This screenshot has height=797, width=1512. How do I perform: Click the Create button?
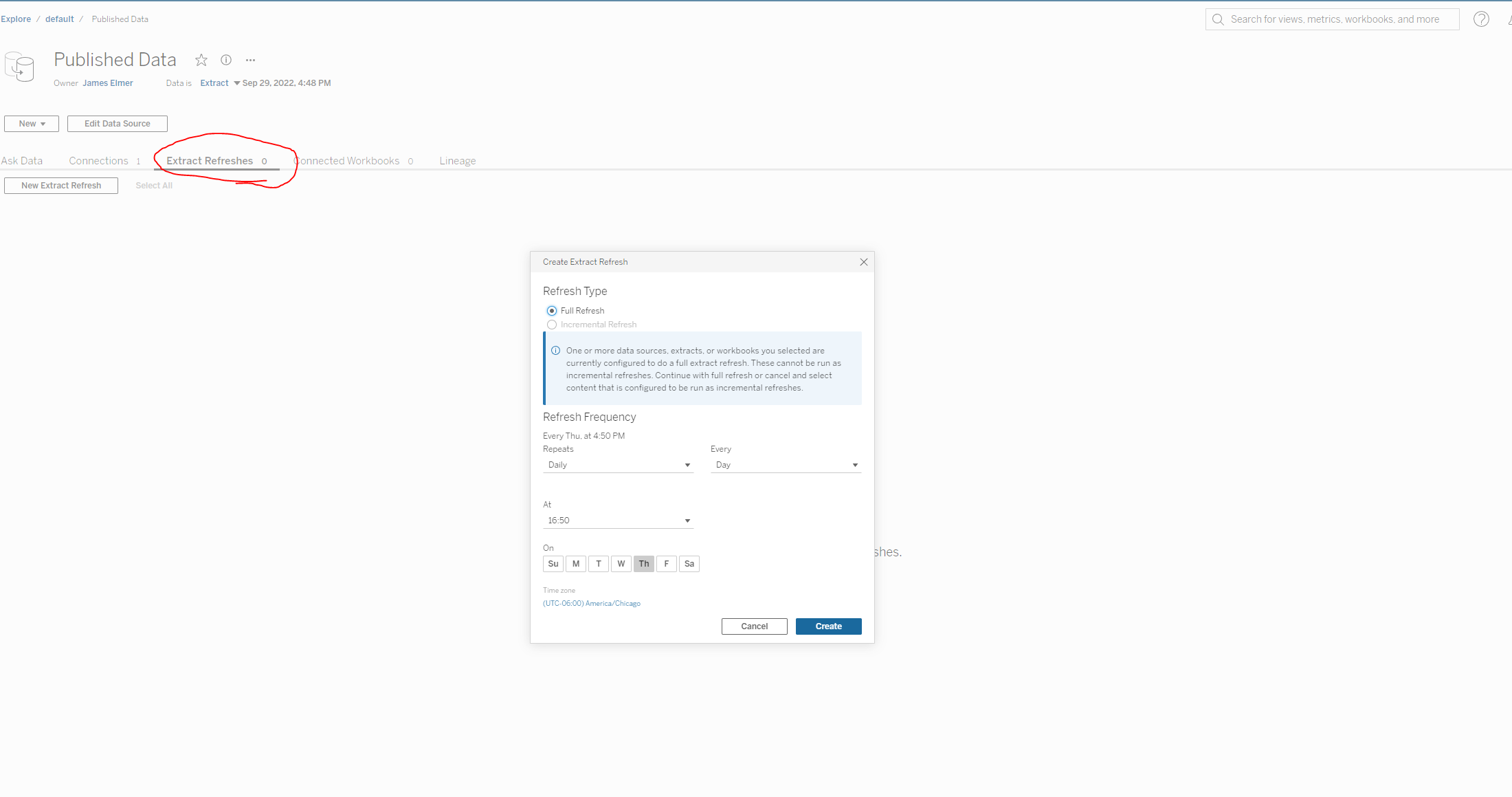coord(829,626)
